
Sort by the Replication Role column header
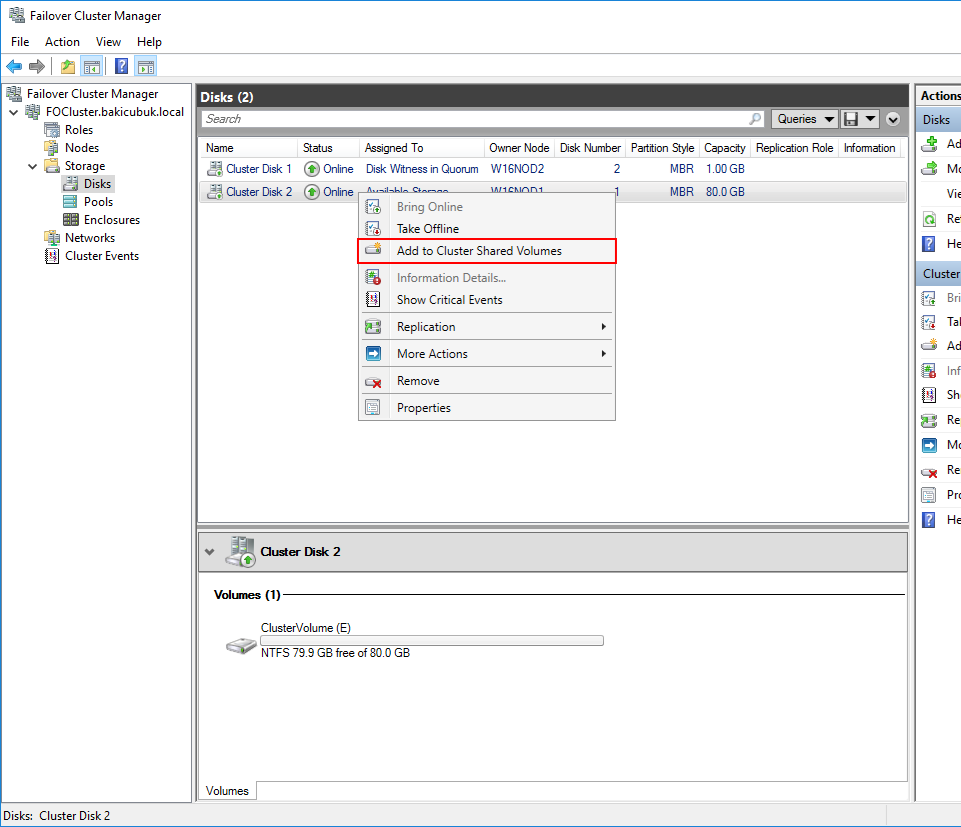click(x=794, y=148)
